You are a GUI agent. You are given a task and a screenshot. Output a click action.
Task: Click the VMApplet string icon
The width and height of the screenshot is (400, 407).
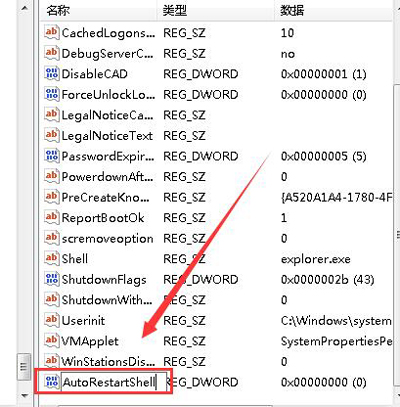pos(52,340)
